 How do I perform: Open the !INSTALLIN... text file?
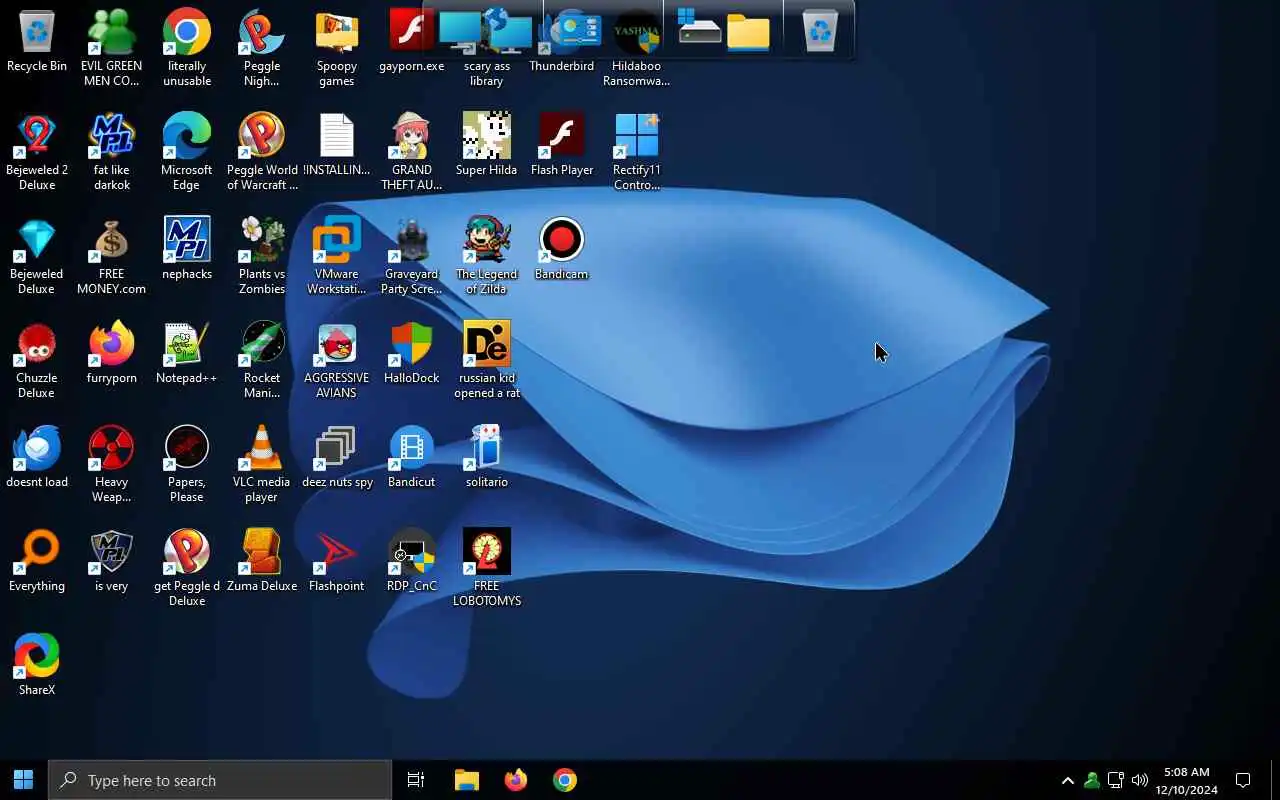point(337,144)
